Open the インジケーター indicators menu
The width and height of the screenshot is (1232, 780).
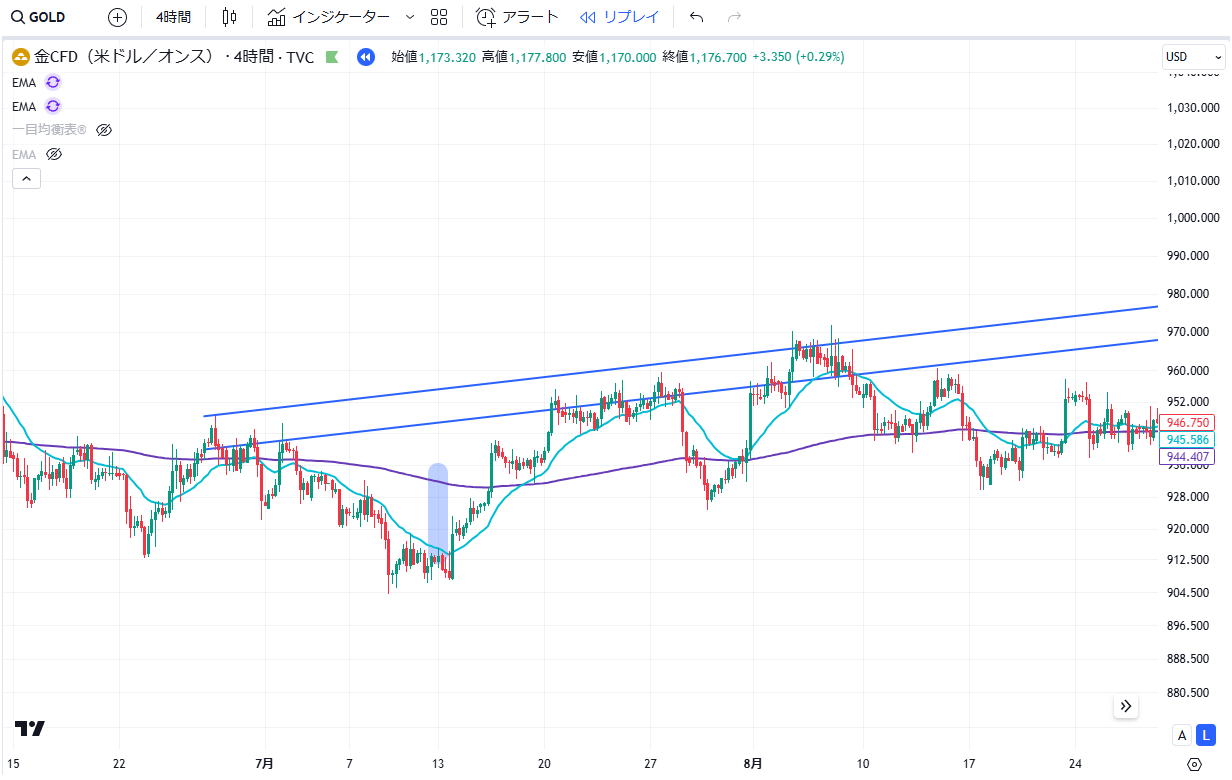tap(330, 17)
